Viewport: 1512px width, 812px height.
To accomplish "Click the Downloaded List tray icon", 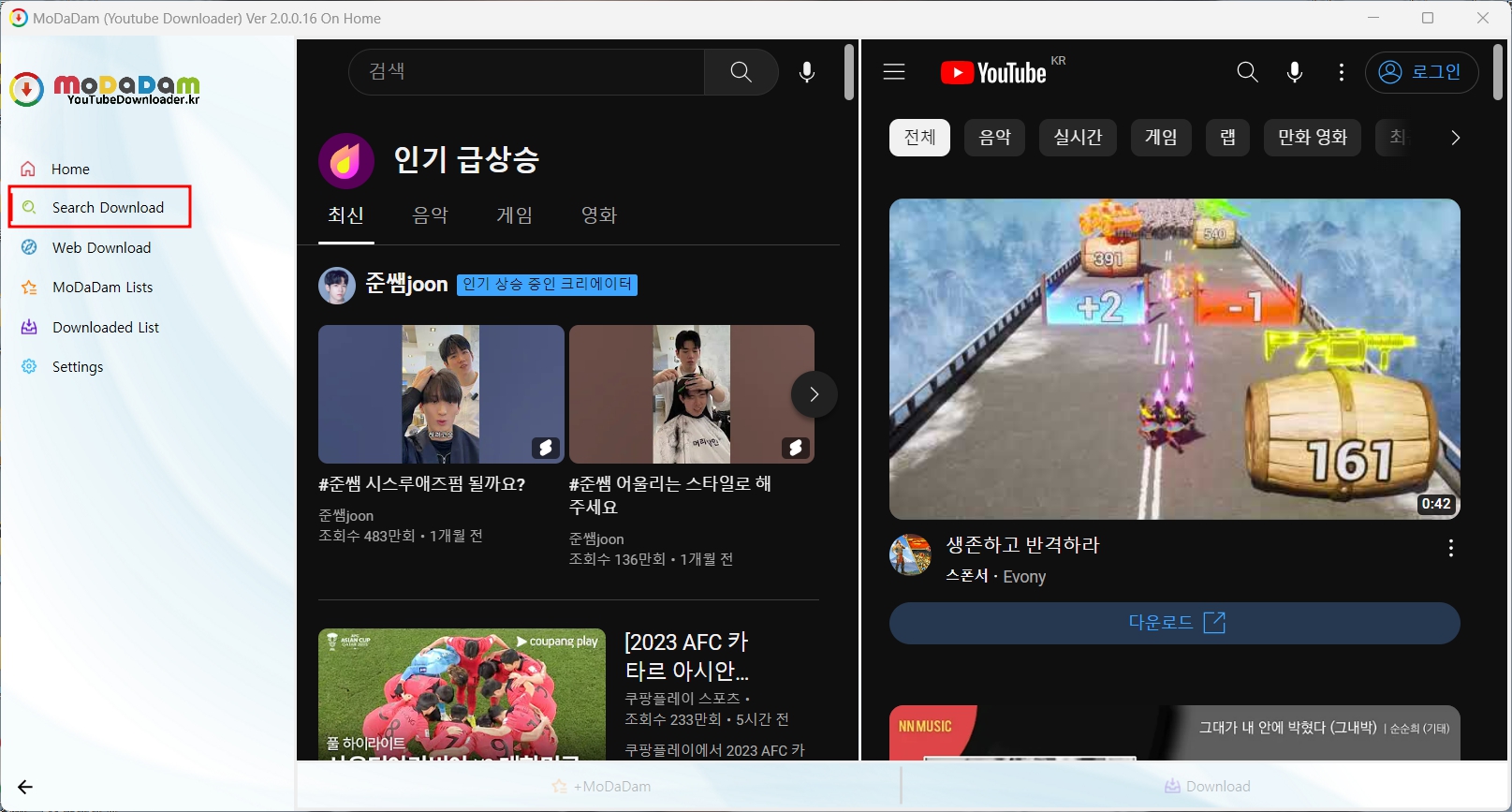I will click(29, 327).
